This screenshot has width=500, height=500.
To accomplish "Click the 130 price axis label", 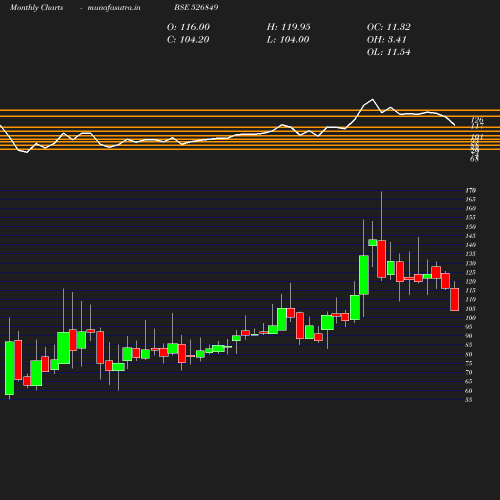I will pyautogui.click(x=470, y=263).
